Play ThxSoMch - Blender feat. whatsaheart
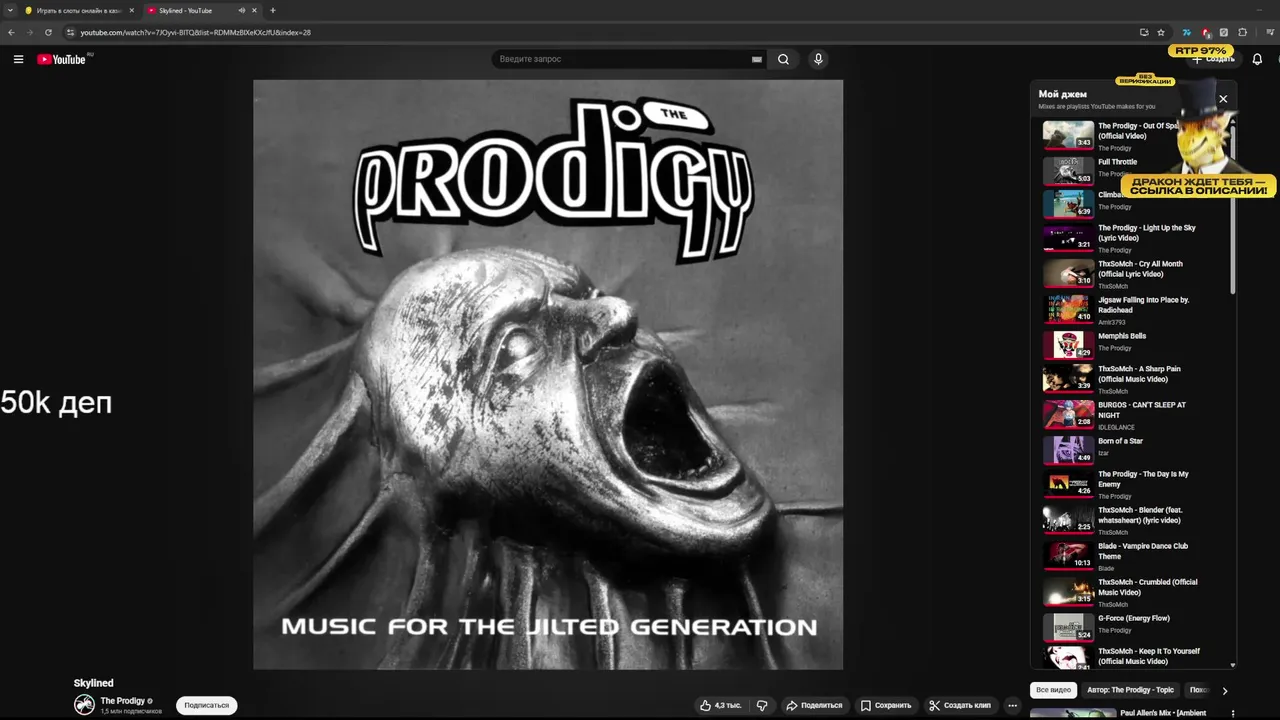Image resolution: width=1280 pixels, height=720 pixels. click(x=1133, y=520)
